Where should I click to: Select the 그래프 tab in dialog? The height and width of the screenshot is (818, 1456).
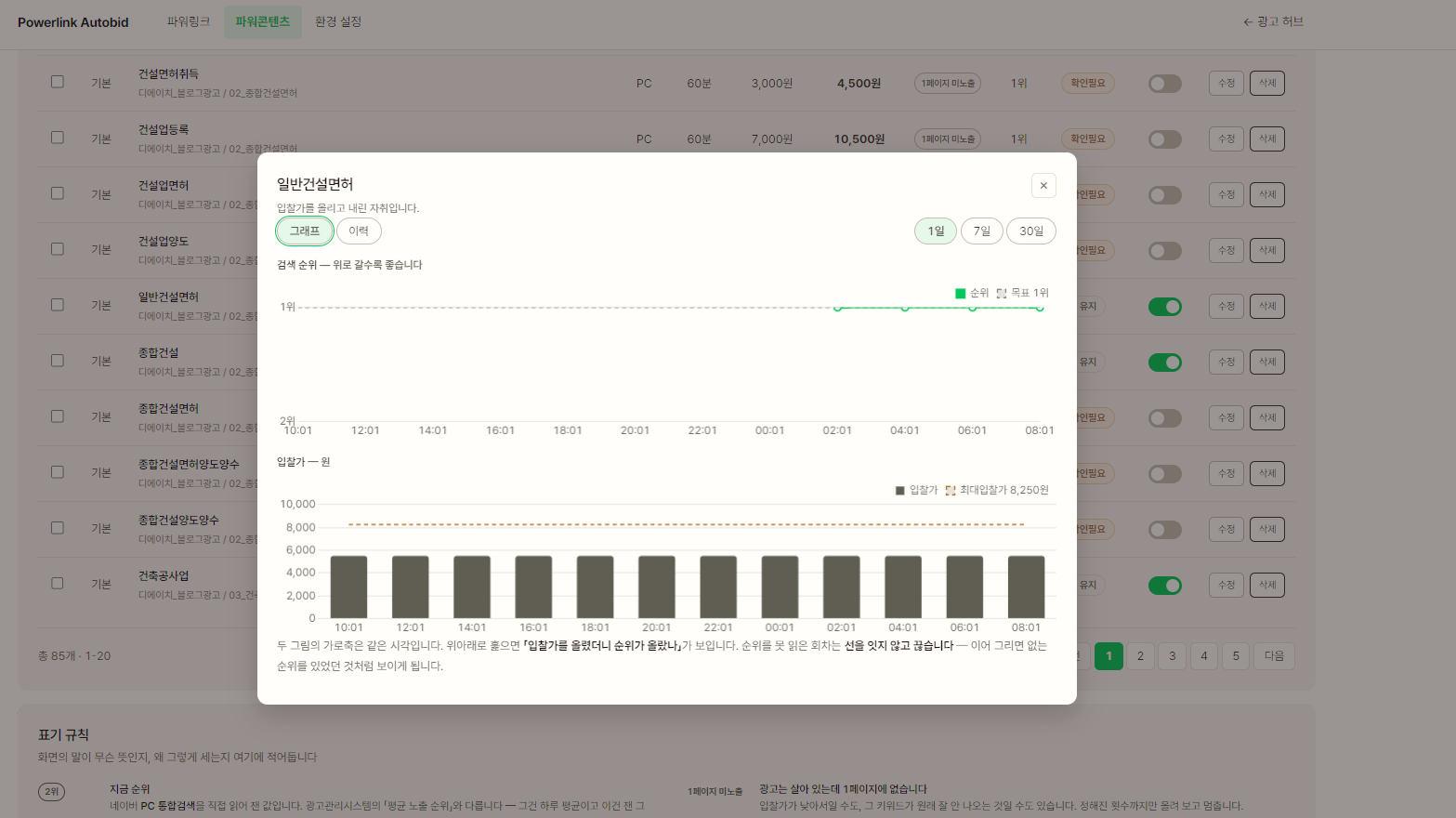click(x=305, y=231)
